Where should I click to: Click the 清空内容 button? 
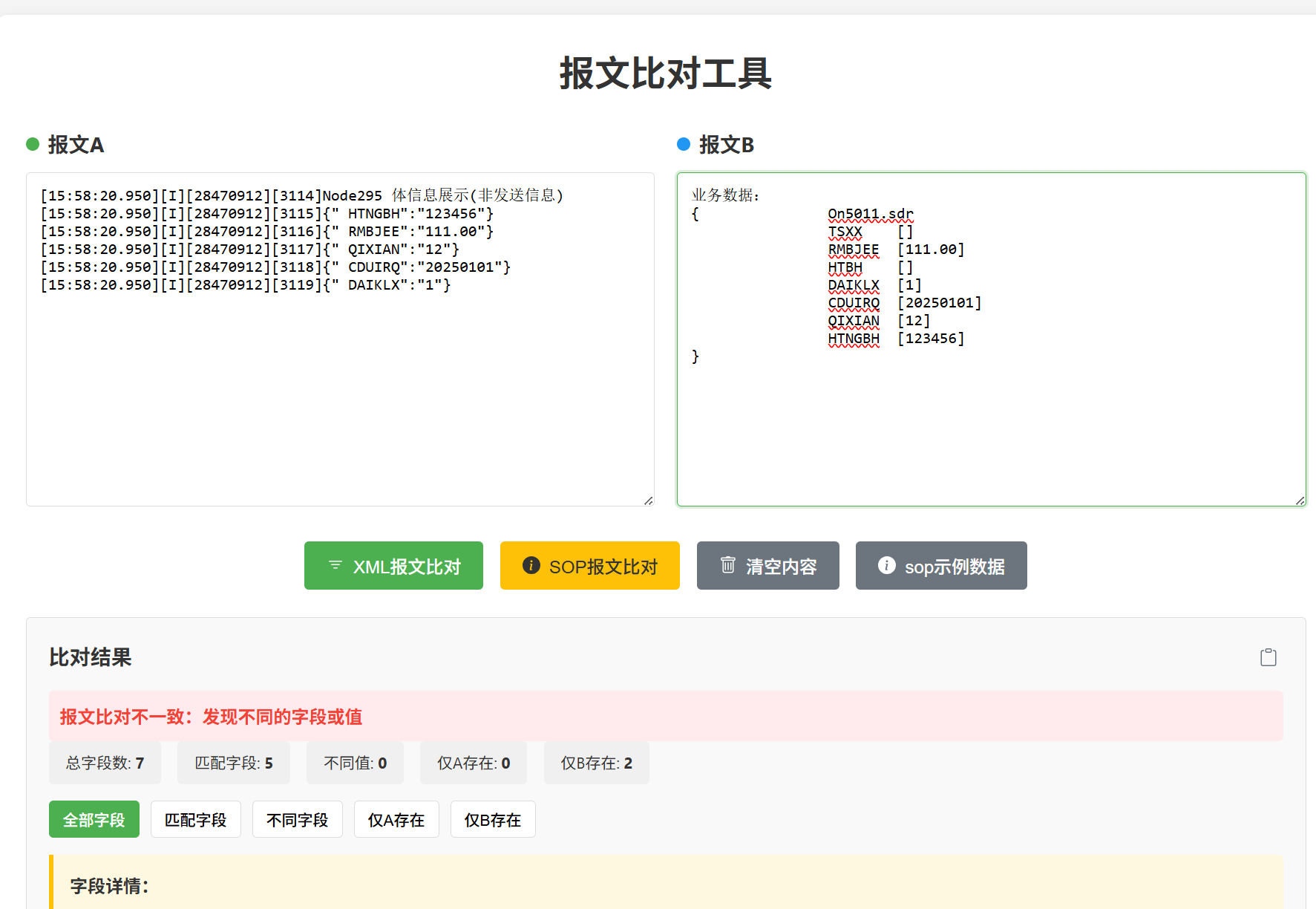pyautogui.click(x=768, y=566)
